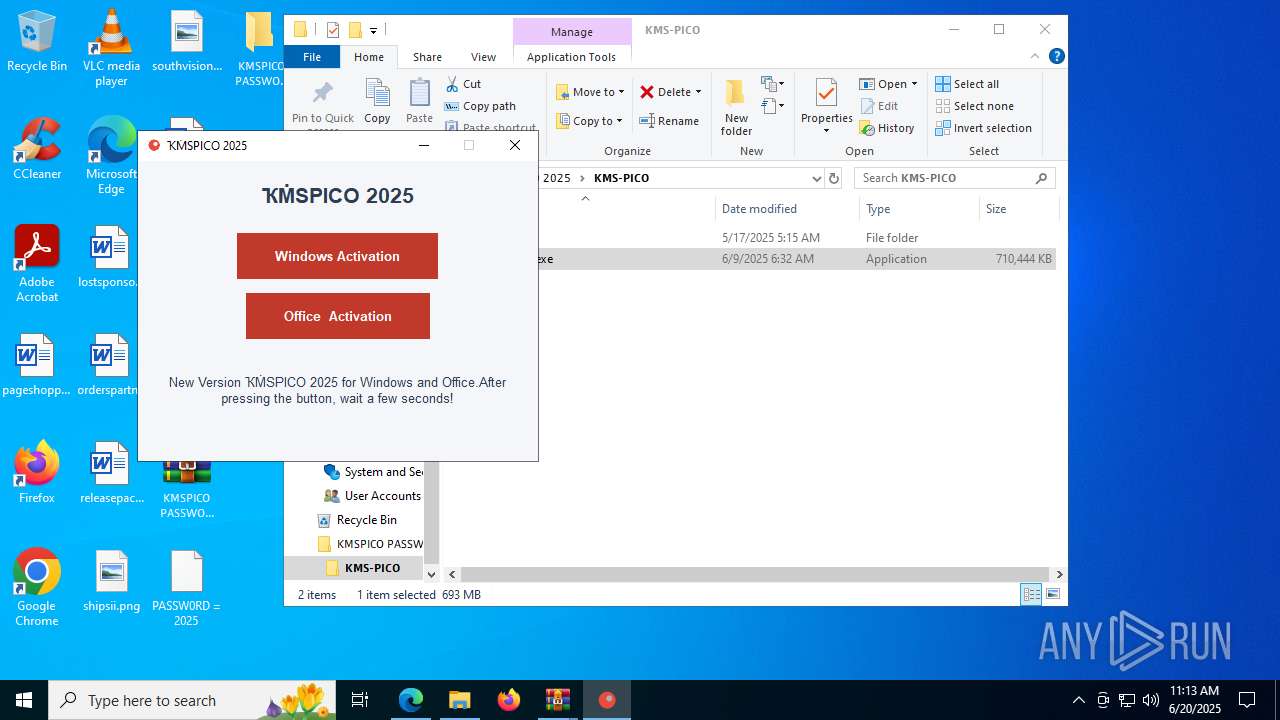Open the KMSPICO app taskbar icon

click(607, 700)
